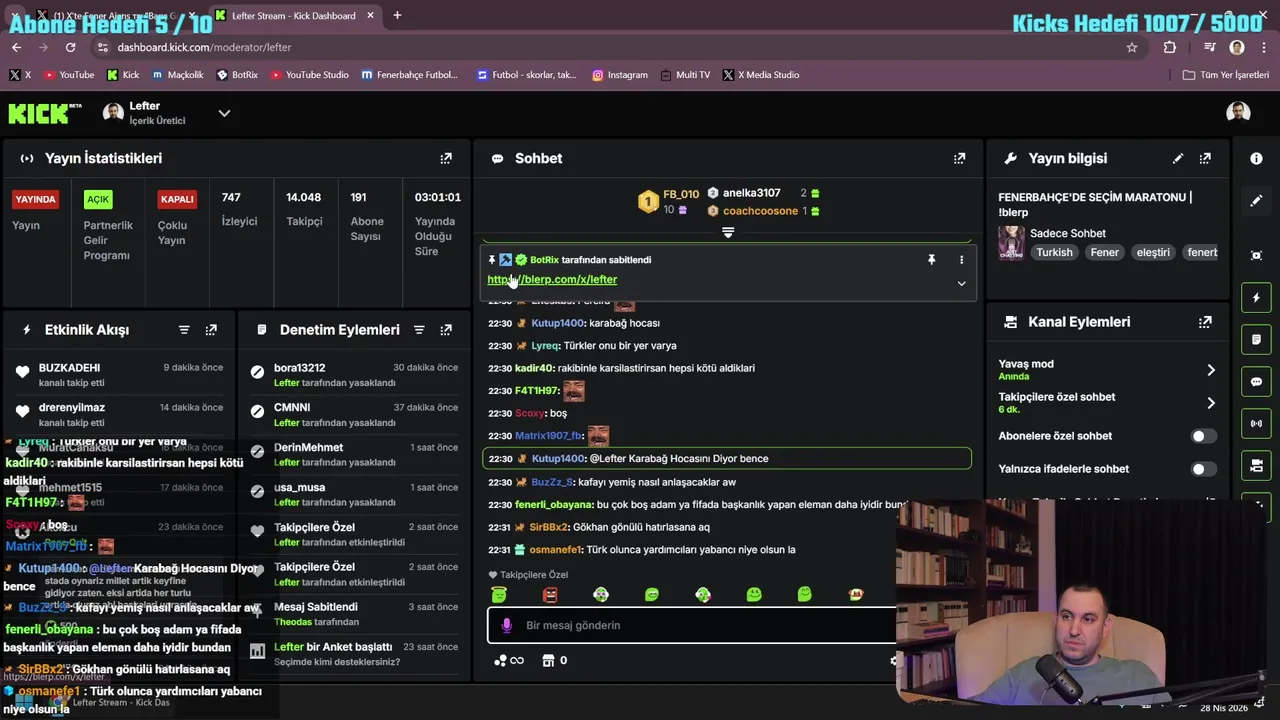Image resolution: width=1280 pixels, height=720 pixels.
Task: Edit stream info with the Yayın bilgisi pencil
Action: point(1178,158)
